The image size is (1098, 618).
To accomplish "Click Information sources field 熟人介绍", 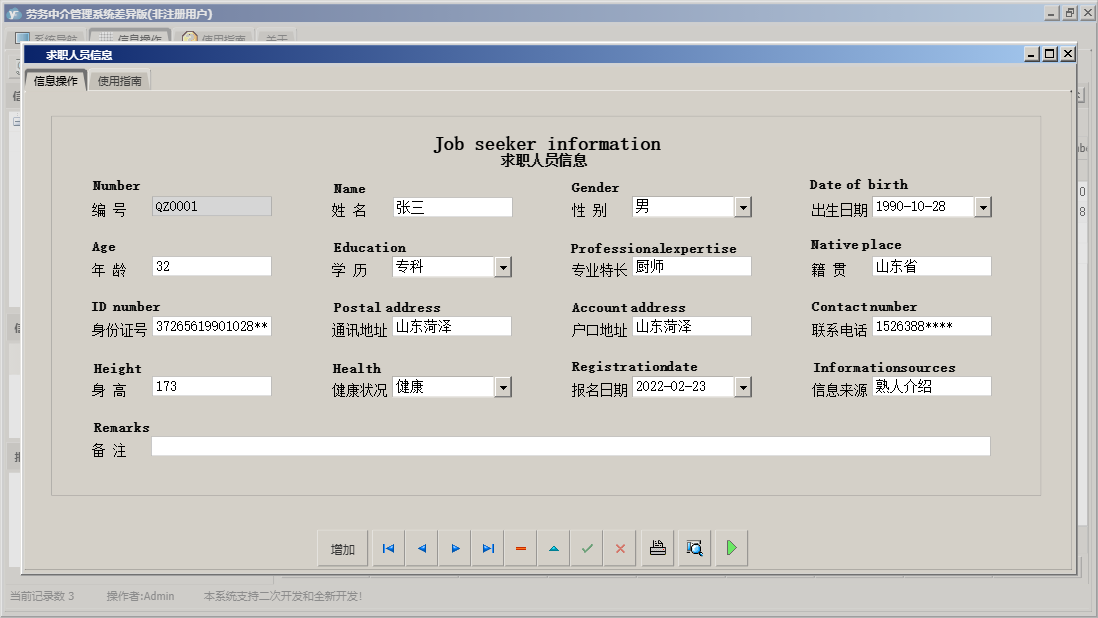I will pyautogui.click(x=932, y=386).
